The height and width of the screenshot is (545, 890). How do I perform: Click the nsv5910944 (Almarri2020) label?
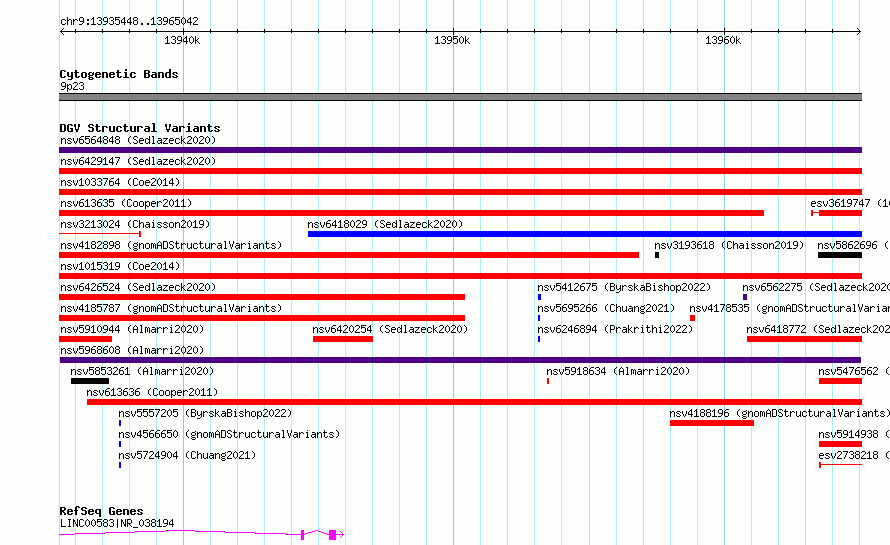tap(132, 329)
